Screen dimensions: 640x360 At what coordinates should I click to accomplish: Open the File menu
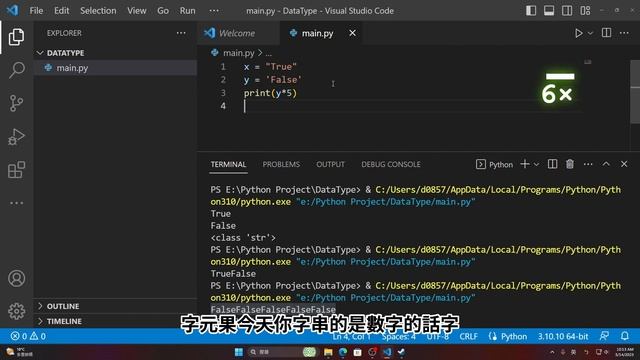pyautogui.click(x=36, y=11)
